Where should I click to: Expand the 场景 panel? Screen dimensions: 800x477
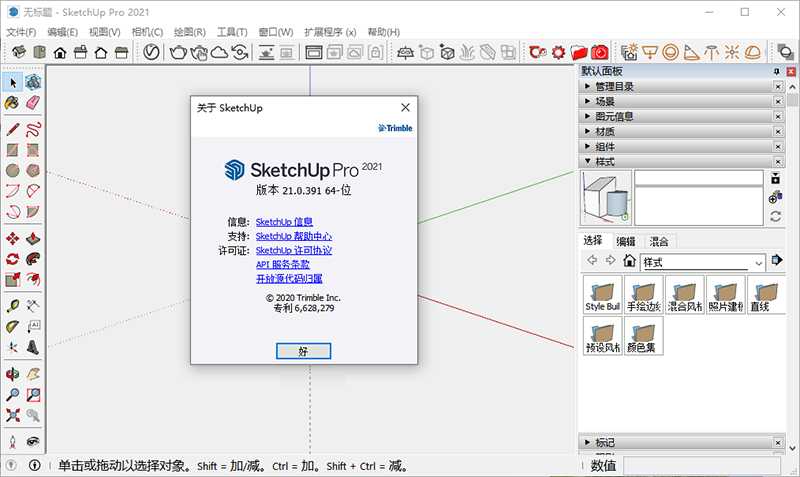[682, 102]
